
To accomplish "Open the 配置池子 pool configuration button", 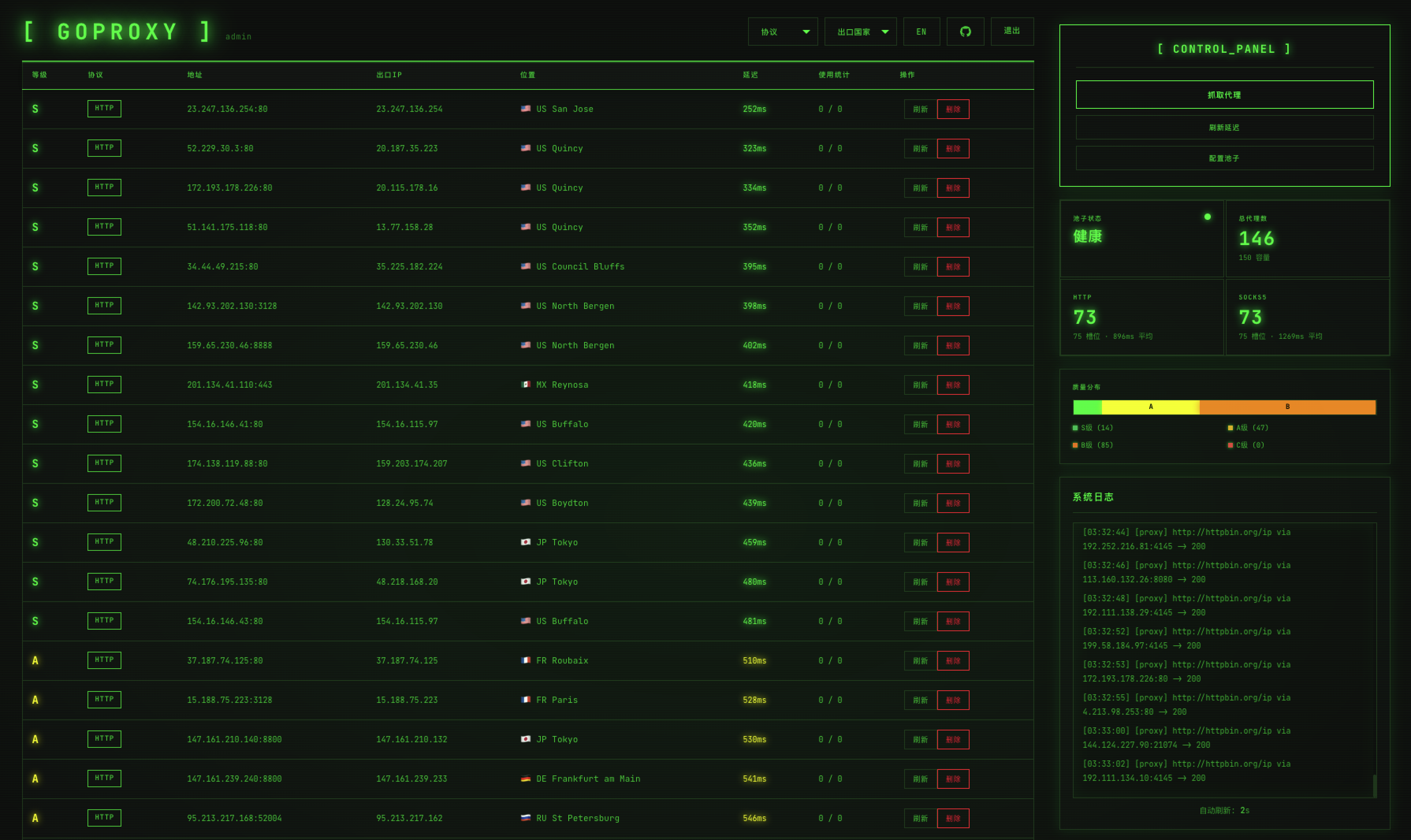I will tap(1224, 158).
